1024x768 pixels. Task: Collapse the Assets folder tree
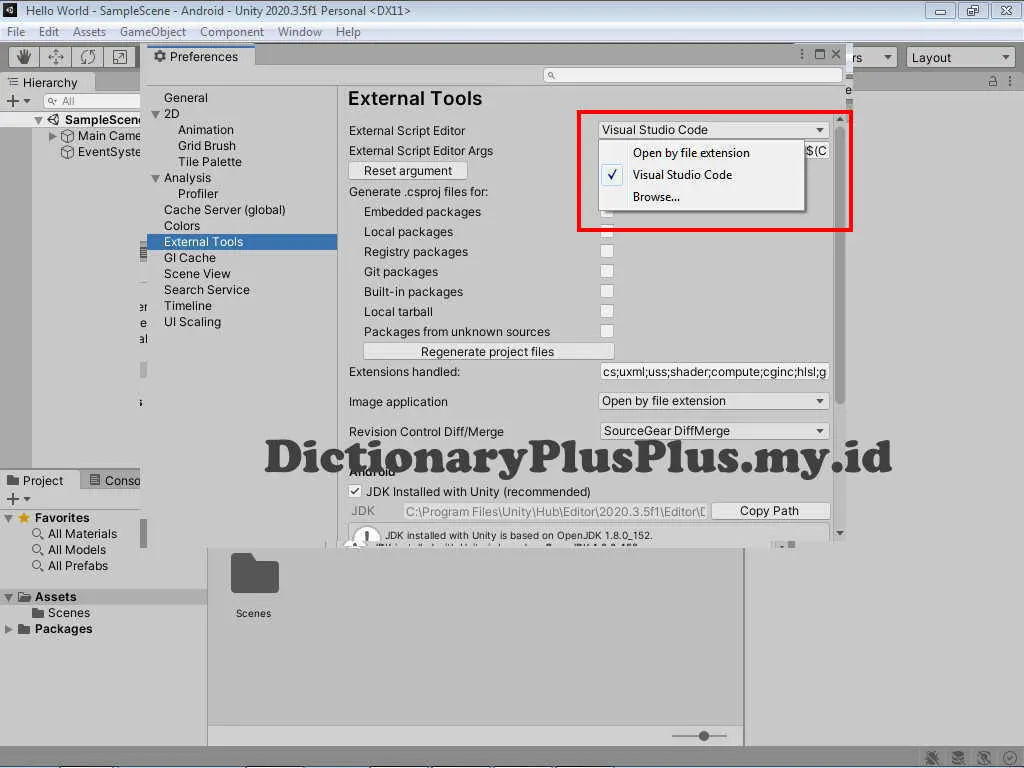(x=8, y=597)
